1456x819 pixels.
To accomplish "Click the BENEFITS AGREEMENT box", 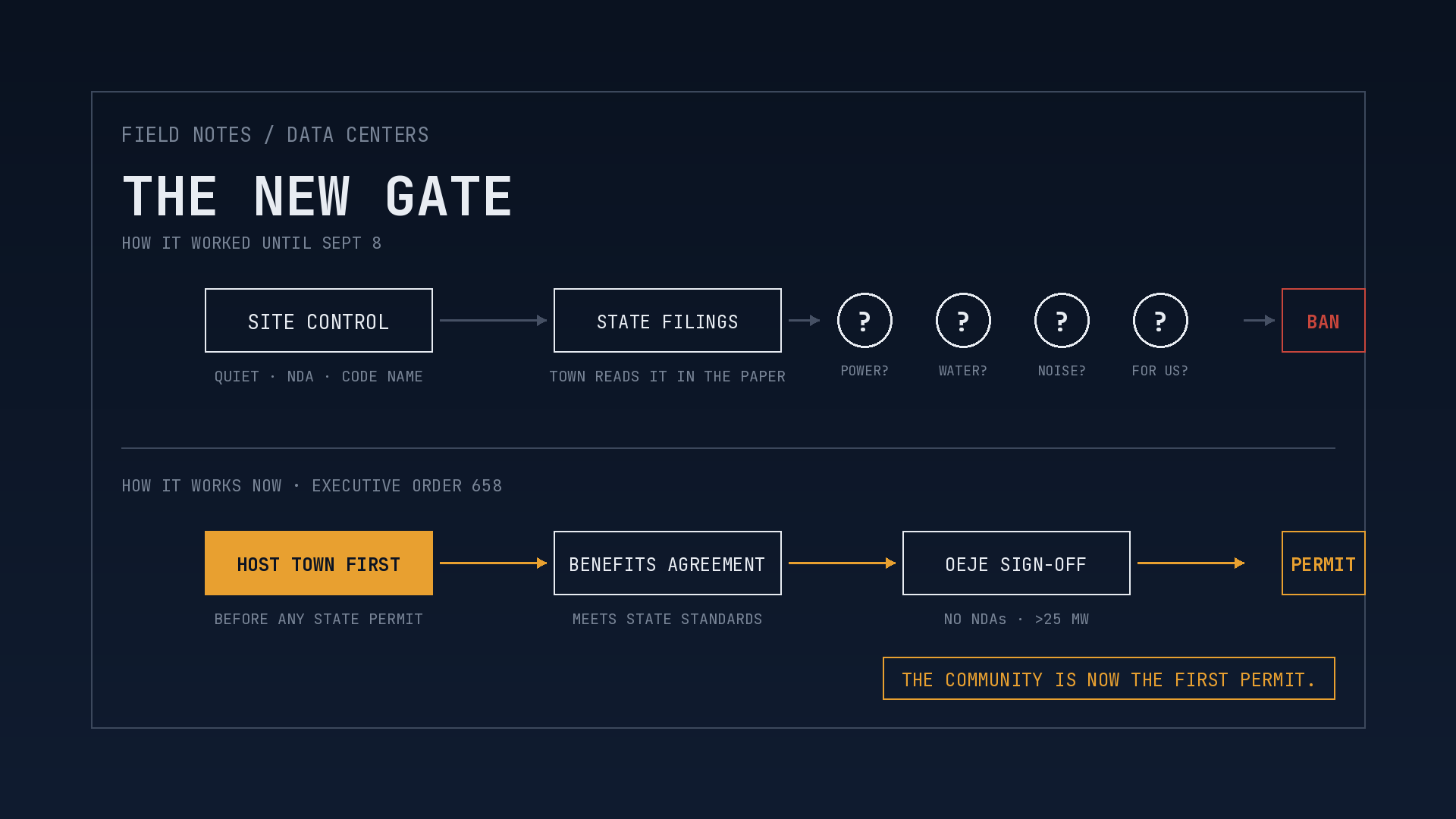I will (x=667, y=563).
